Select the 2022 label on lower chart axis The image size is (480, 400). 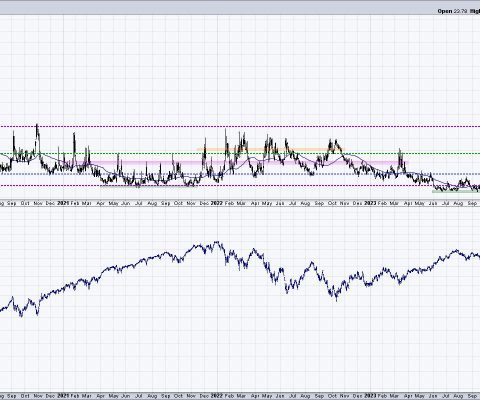pyautogui.click(x=217, y=396)
